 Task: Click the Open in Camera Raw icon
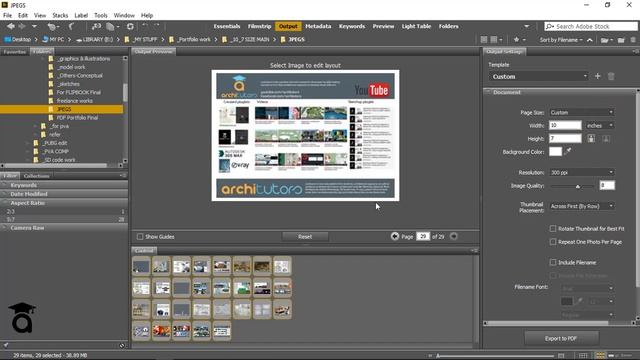click(130, 27)
